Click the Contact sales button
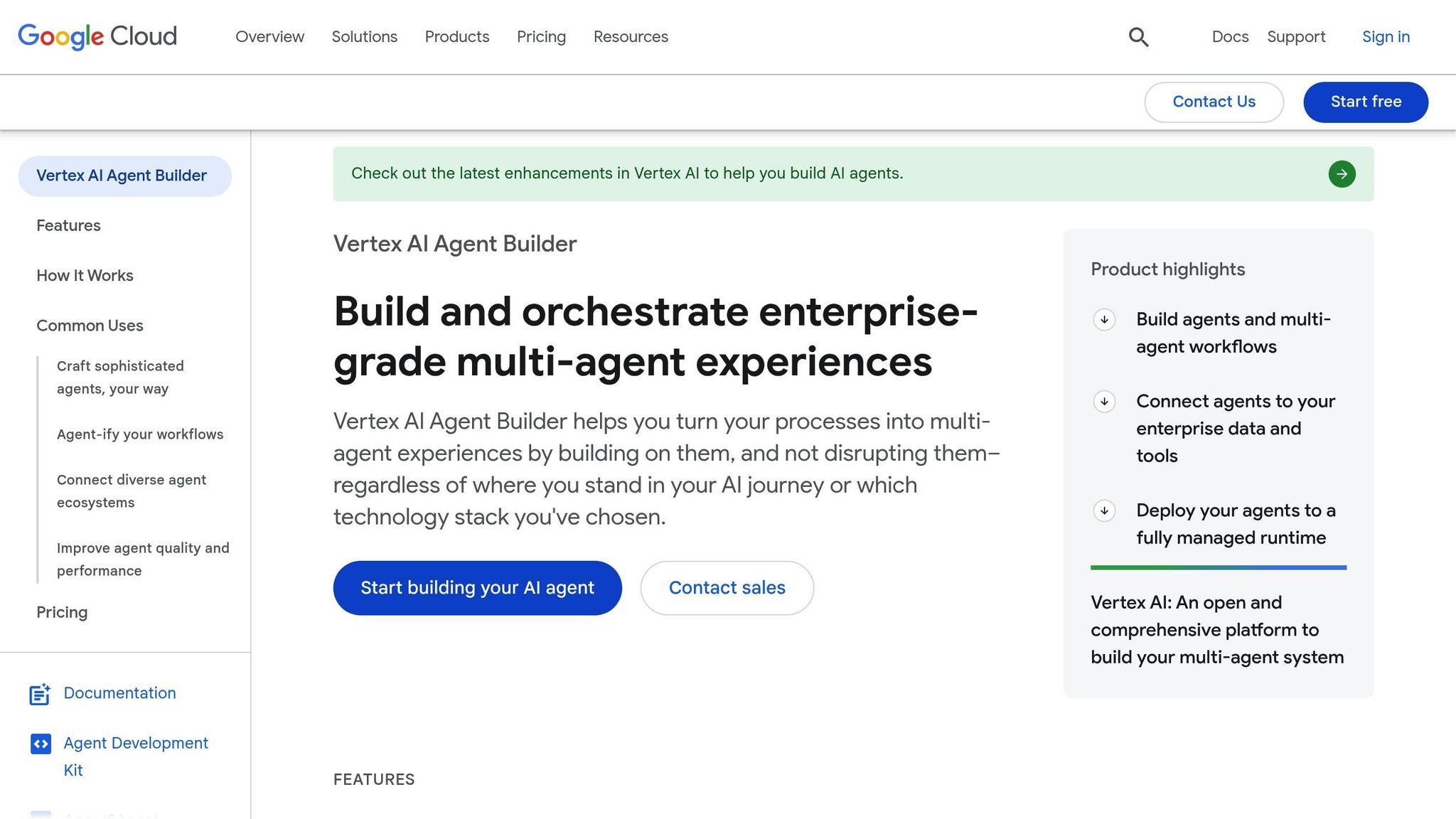The width and height of the screenshot is (1456, 819). (x=727, y=588)
